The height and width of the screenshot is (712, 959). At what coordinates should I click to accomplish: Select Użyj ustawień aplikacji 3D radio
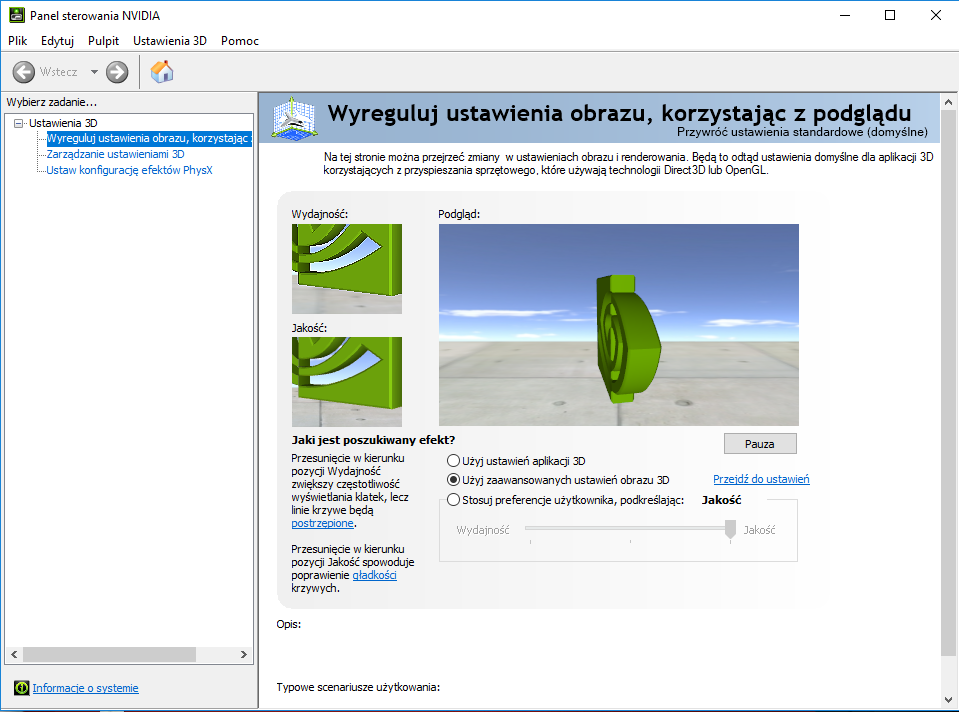(x=453, y=461)
